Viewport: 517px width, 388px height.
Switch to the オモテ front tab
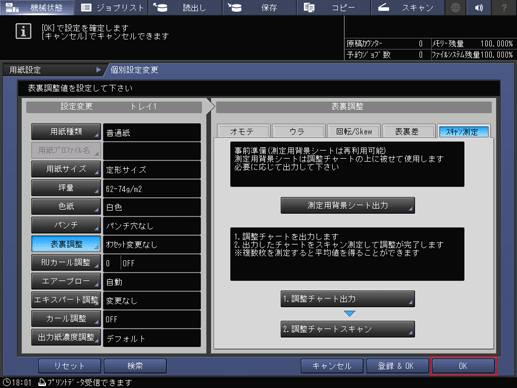click(x=243, y=131)
